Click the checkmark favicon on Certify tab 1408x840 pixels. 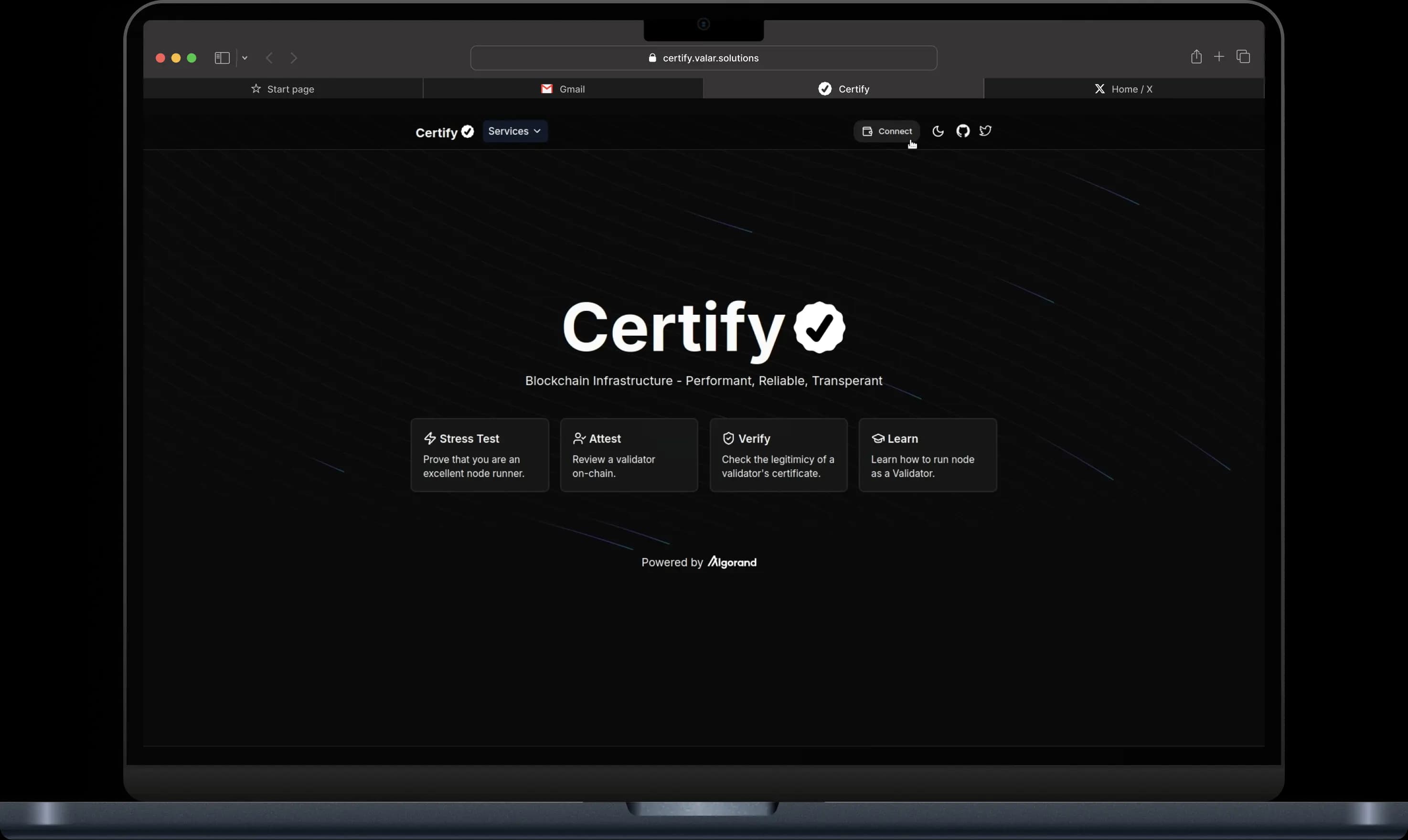pyautogui.click(x=825, y=89)
